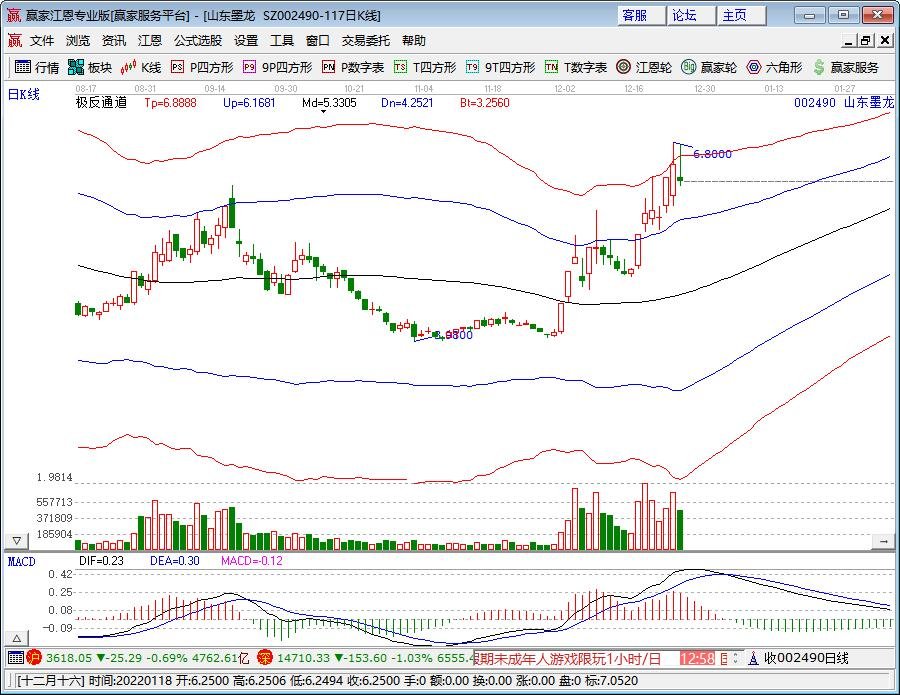Screen dimensions: 900x695
Task: Click the 12-02 date on the time axis
Action: (565, 88)
